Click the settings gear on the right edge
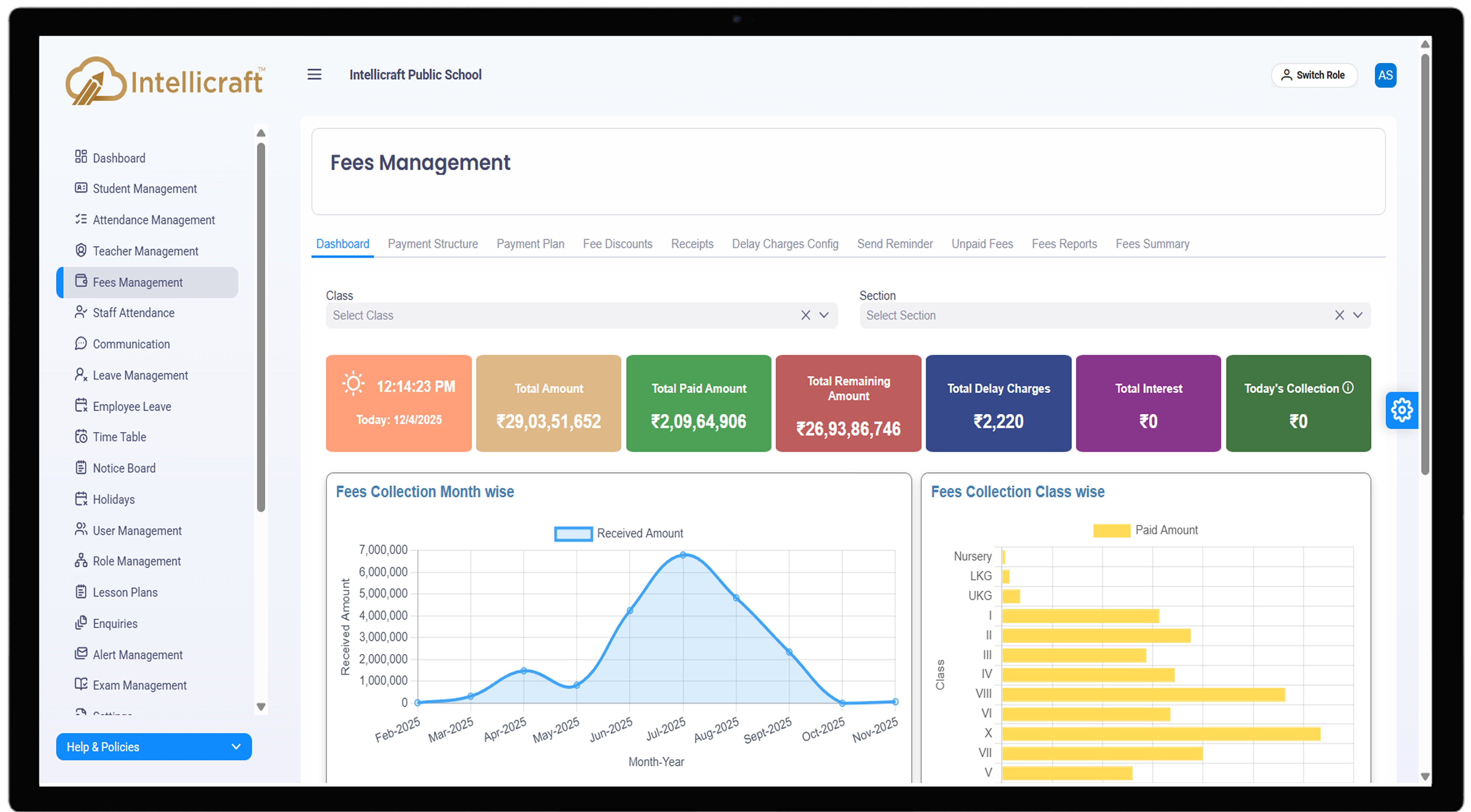Viewport: 1471px width, 812px height. (1402, 410)
